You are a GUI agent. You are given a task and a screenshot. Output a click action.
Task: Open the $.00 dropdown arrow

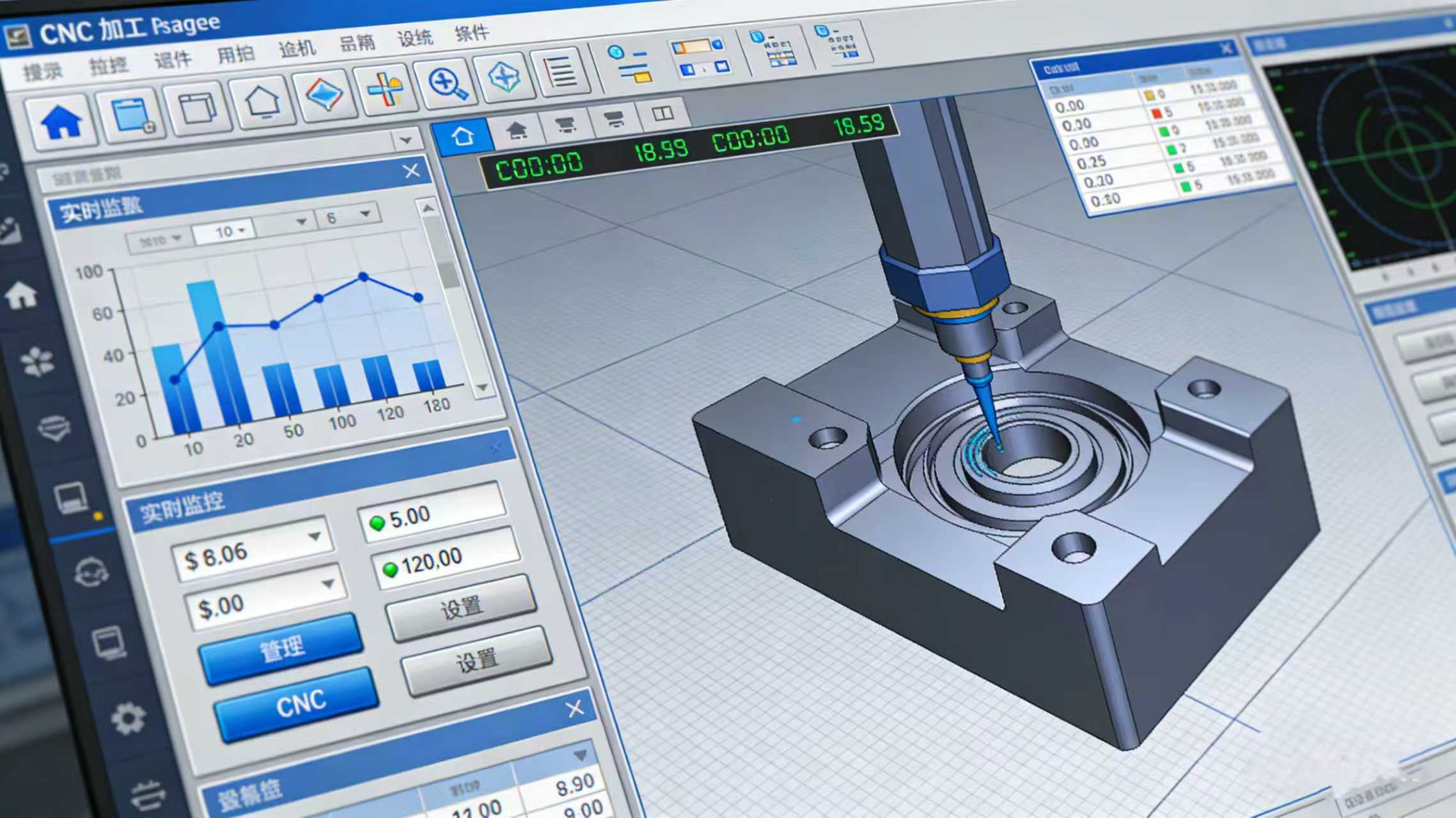[x=328, y=583]
